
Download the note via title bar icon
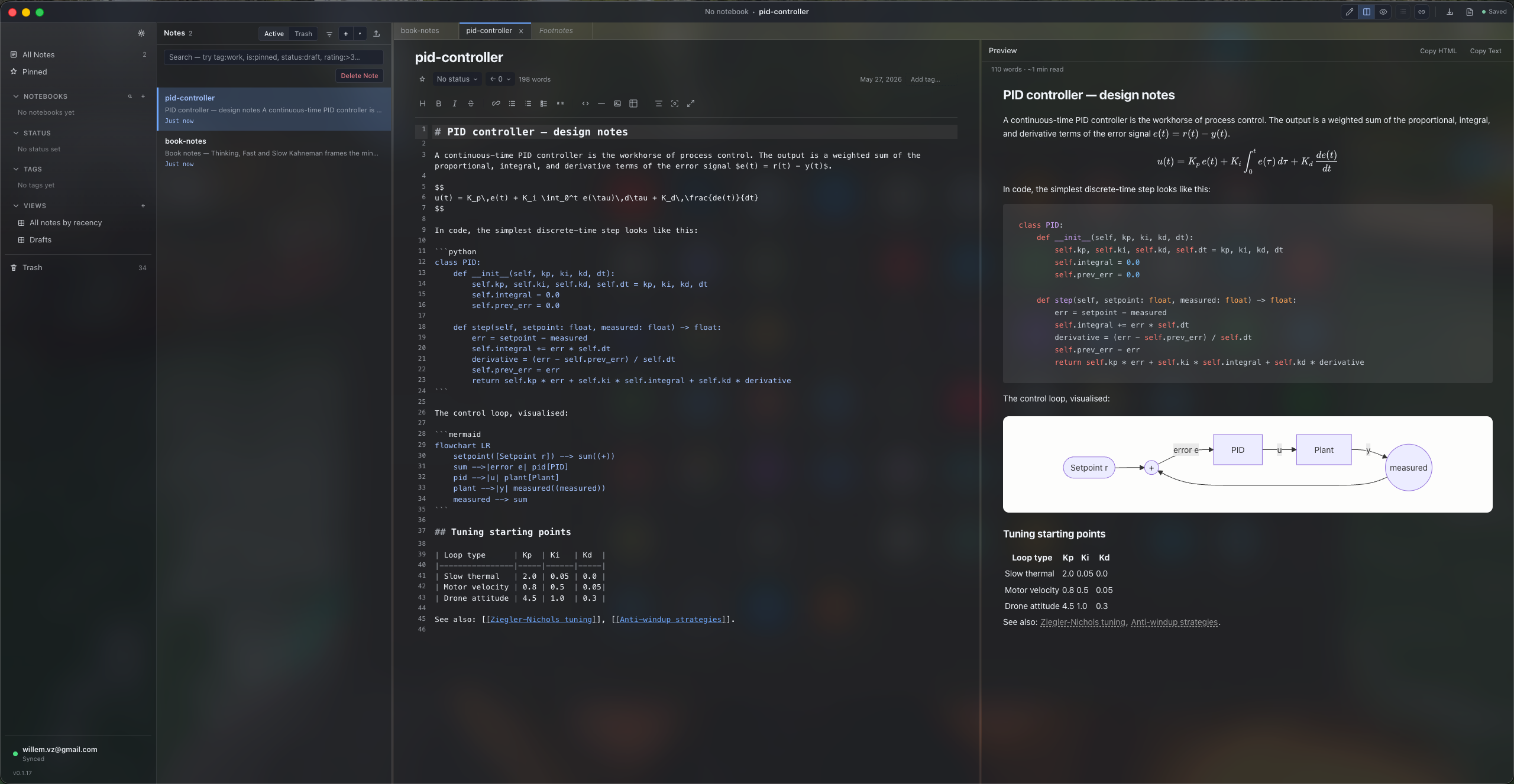pyautogui.click(x=1450, y=12)
